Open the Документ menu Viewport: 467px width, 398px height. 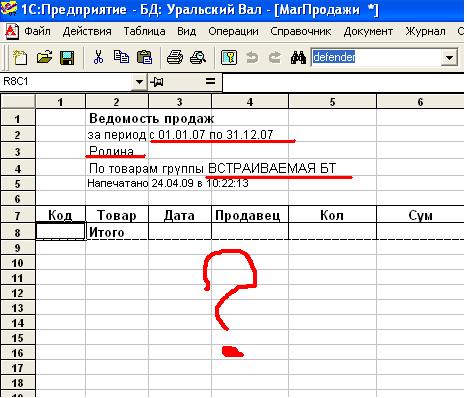368,31
